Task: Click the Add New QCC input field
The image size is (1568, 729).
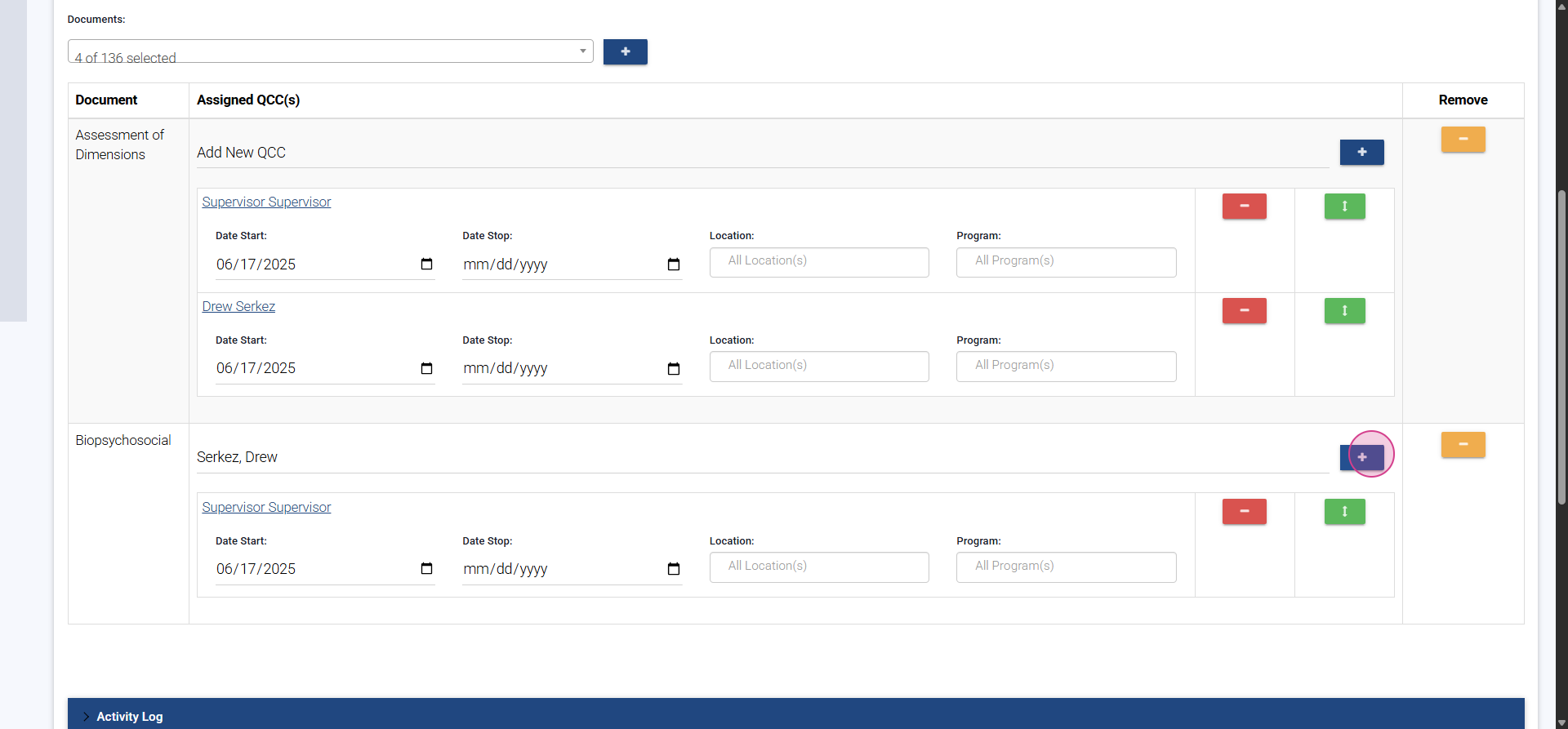Action: point(761,153)
